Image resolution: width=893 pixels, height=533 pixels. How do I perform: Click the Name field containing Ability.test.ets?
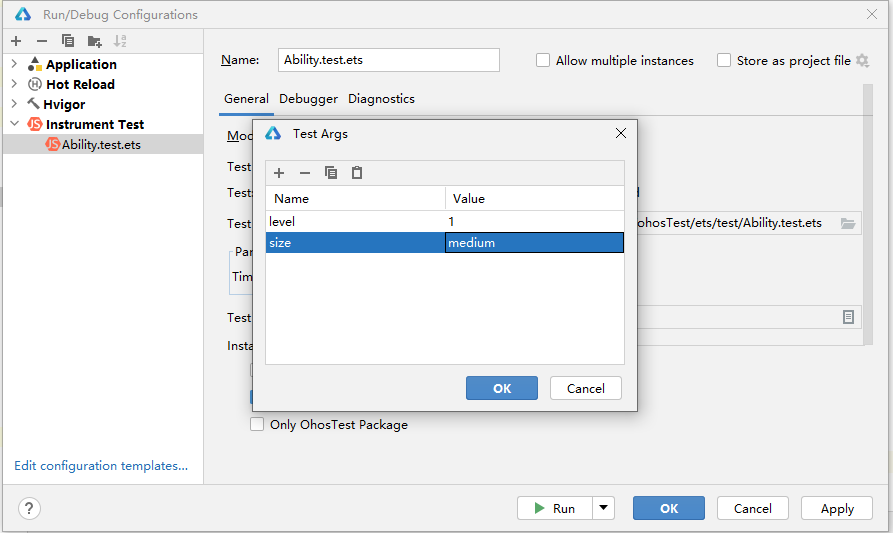tap(390, 60)
